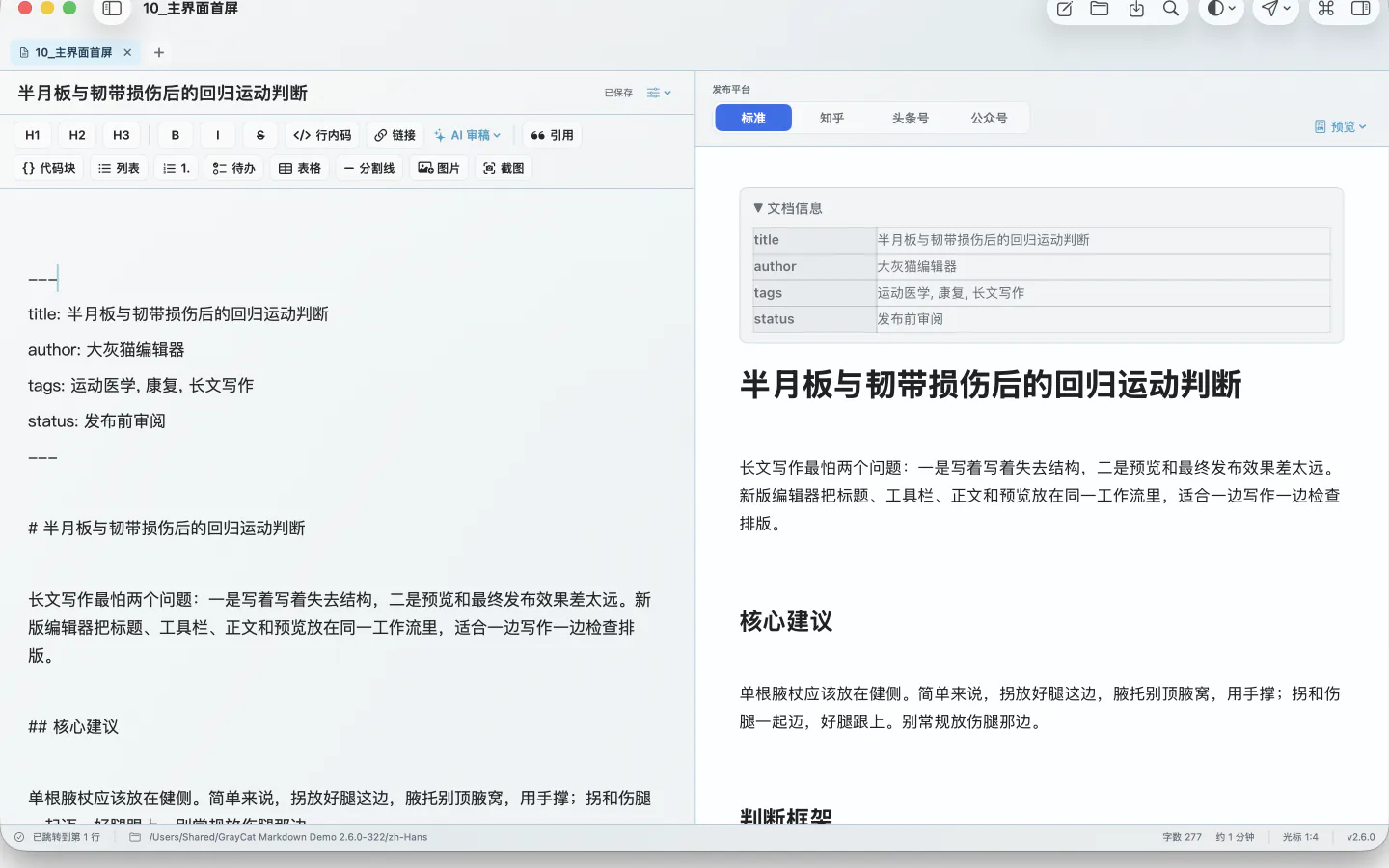This screenshot has height=868, width=1389.
Task: Open the theme appearance dropdown
Action: (1221, 9)
